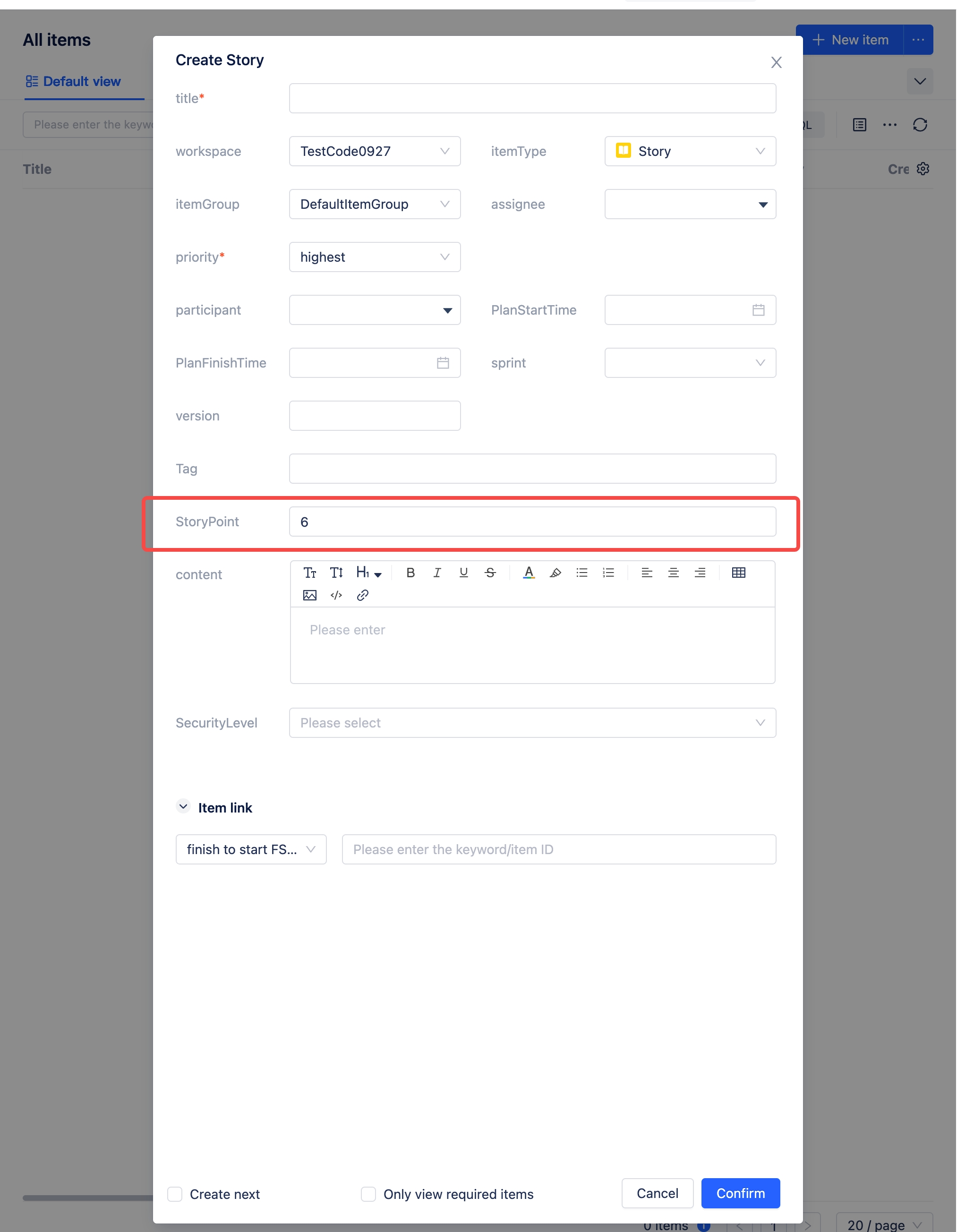Click the title input field

532,99
